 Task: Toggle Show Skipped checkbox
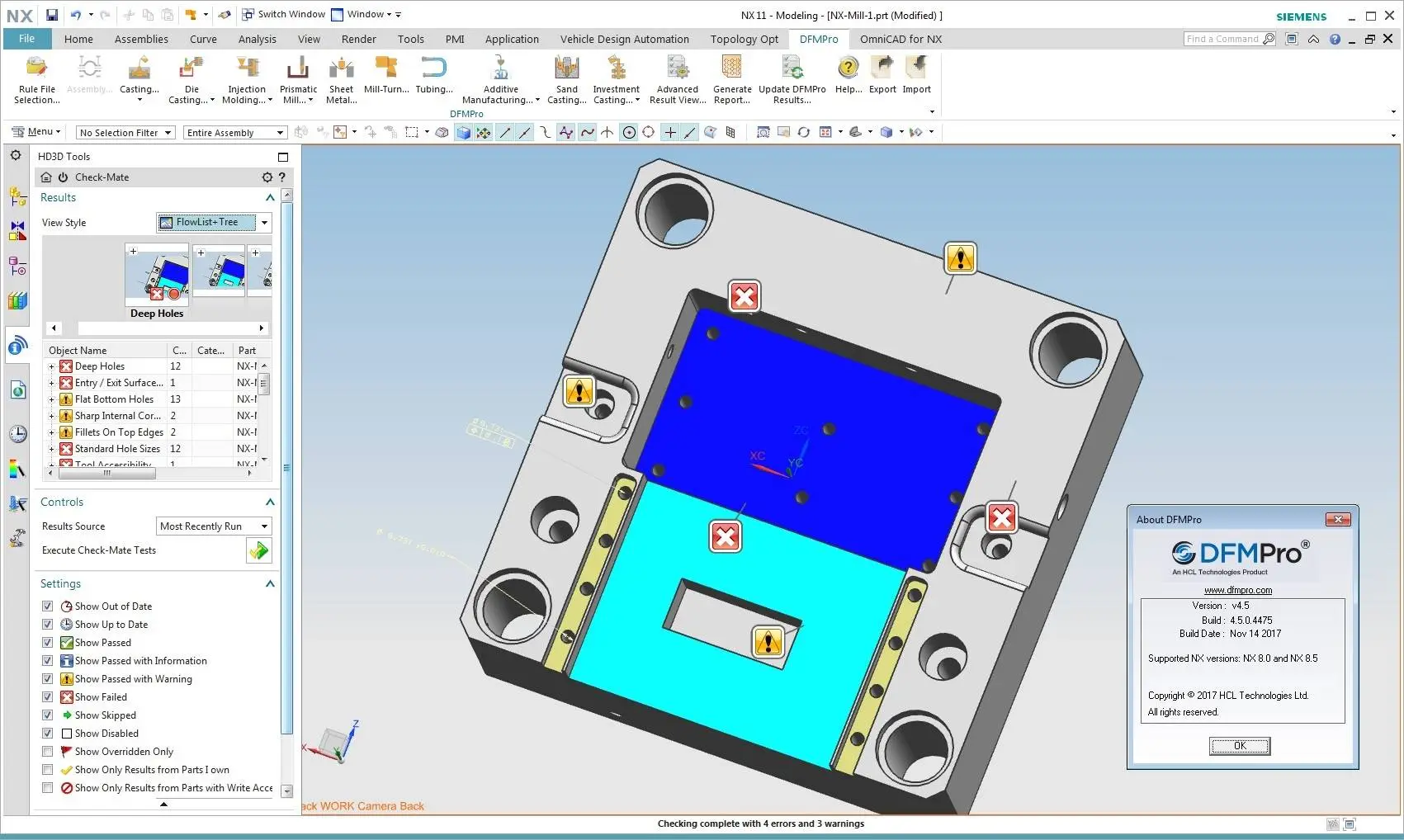click(x=48, y=715)
